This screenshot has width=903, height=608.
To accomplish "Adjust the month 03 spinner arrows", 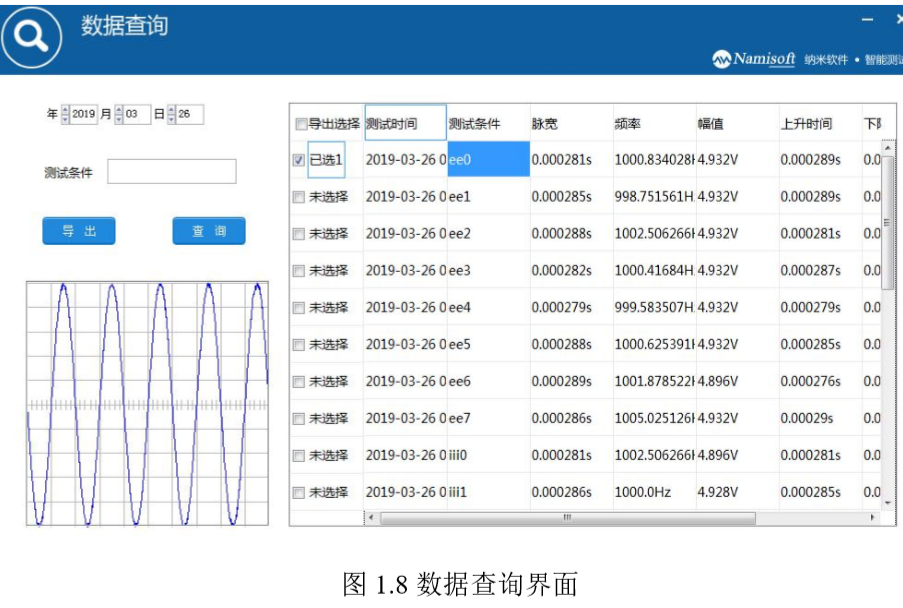I will pyautogui.click(x=119, y=115).
